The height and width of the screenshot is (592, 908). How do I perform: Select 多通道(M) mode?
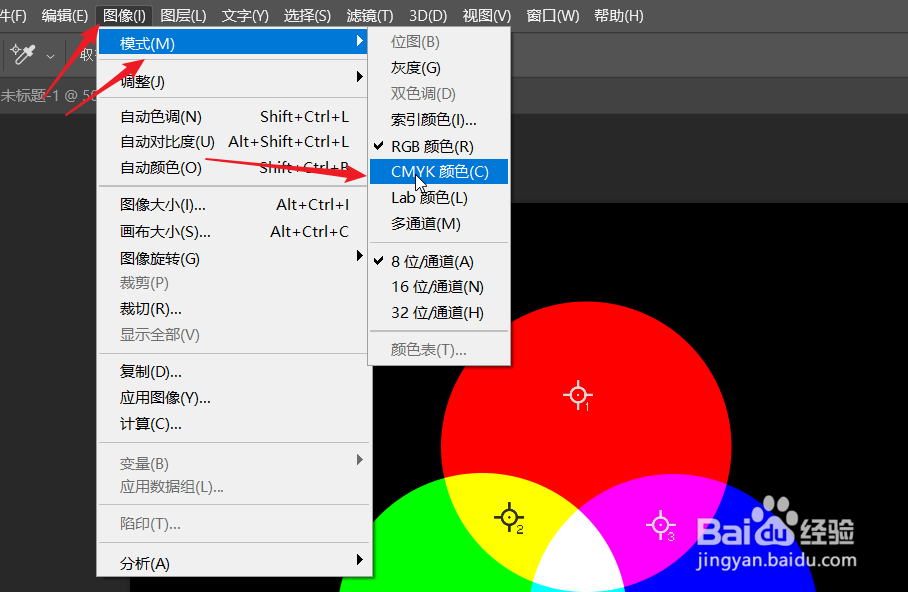439,224
